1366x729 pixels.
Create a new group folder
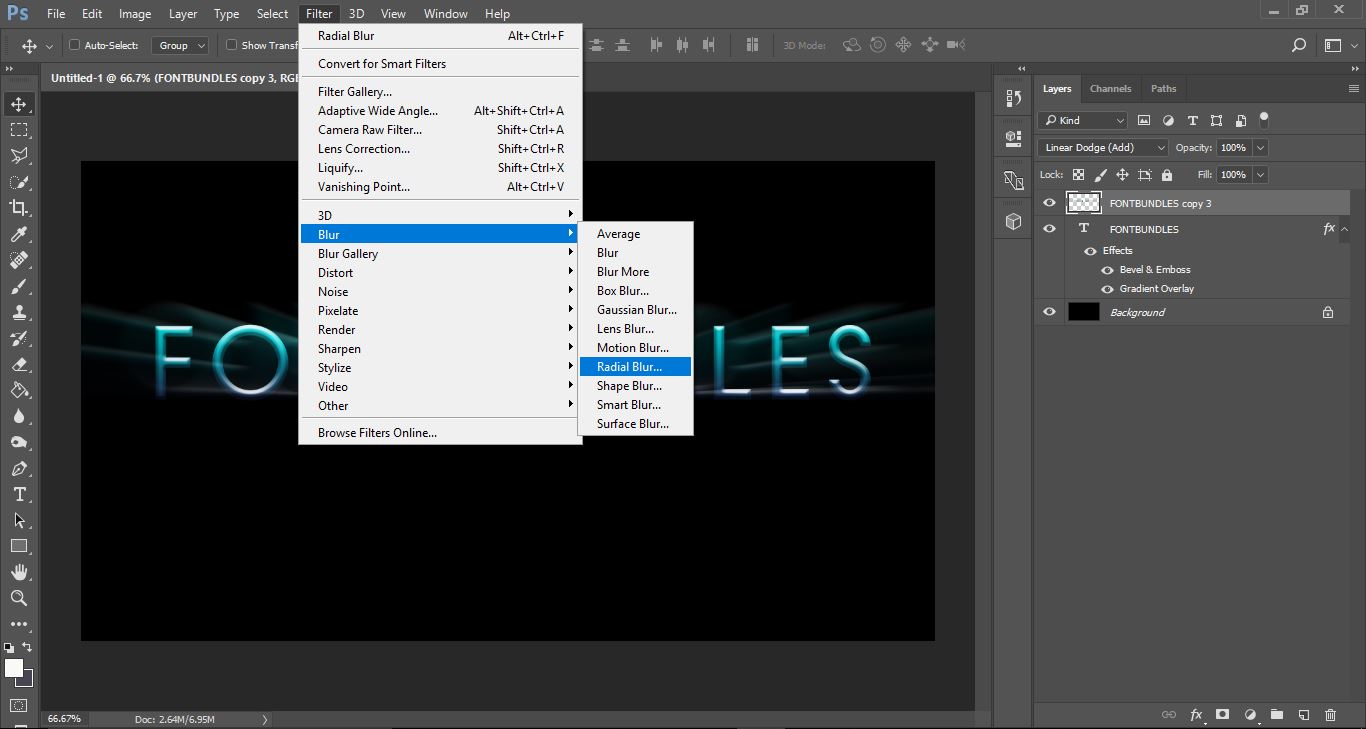click(1277, 715)
